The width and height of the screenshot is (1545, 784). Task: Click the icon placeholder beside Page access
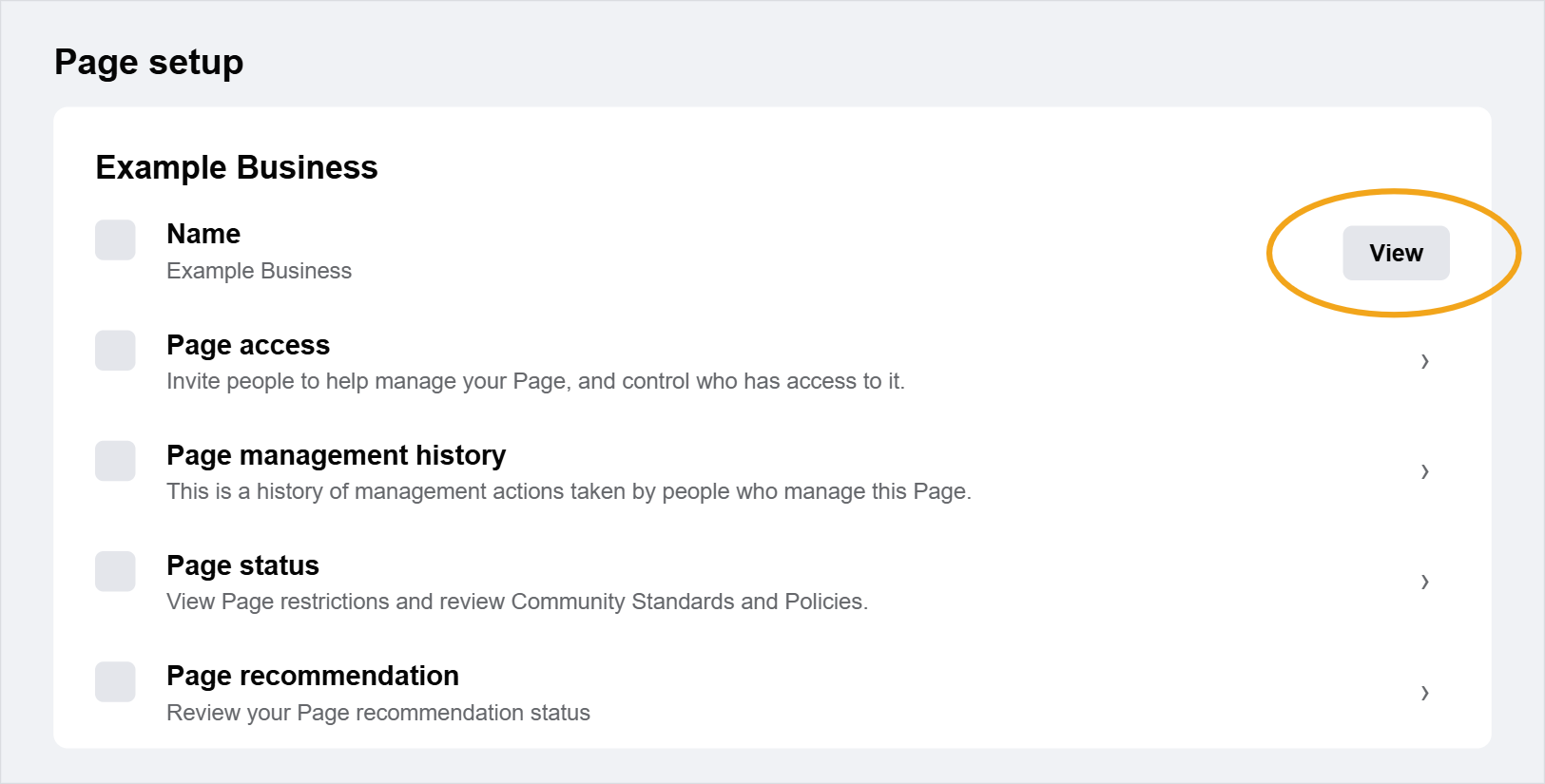[x=115, y=350]
